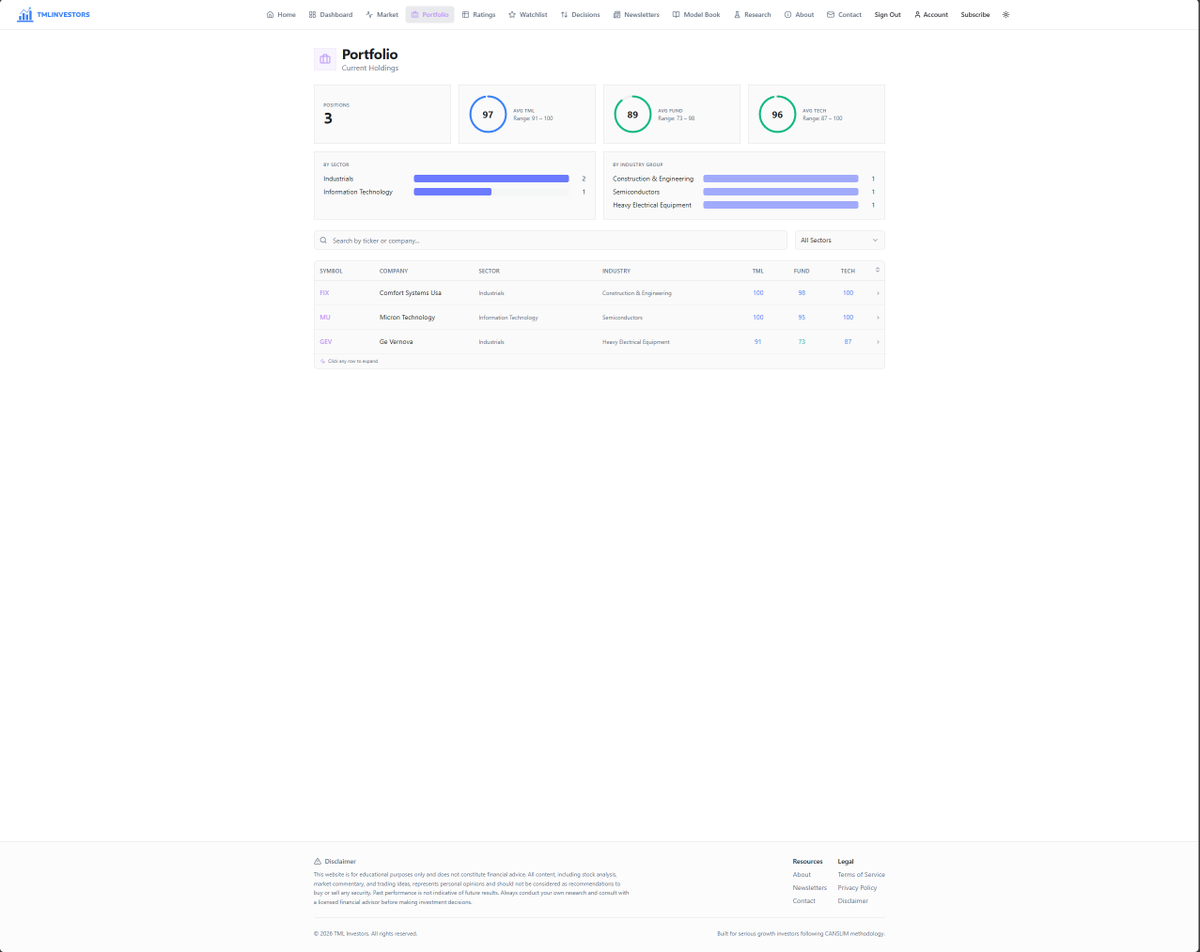Viewport: 1200px width, 952px height.
Task: Click the Industrials sector bar
Action: coord(491,179)
